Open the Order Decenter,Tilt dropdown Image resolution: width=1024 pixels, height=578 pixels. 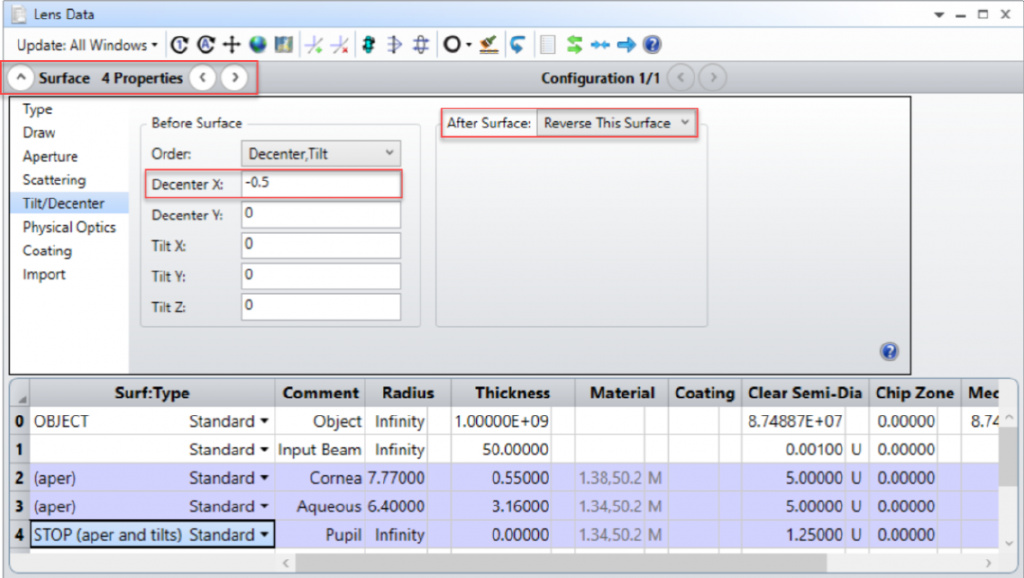(321, 153)
